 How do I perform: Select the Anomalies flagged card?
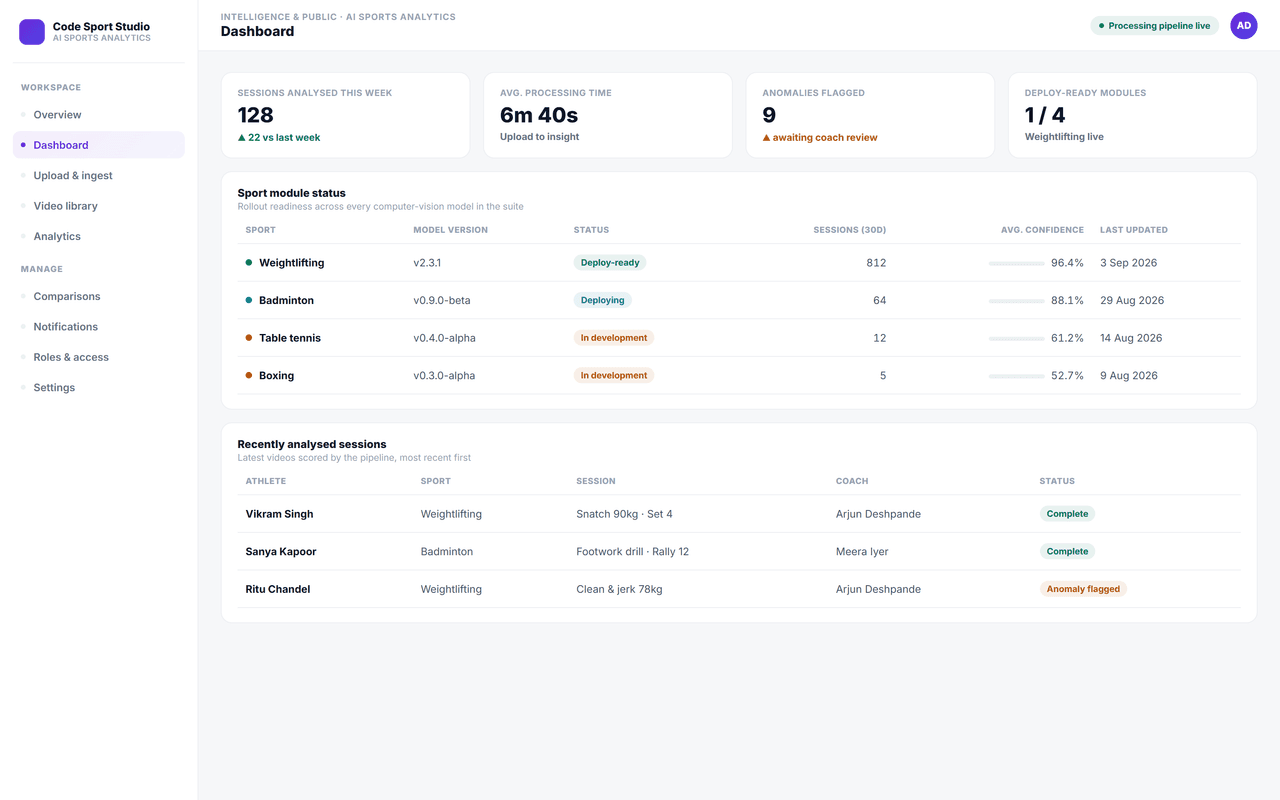pyautogui.click(x=870, y=115)
